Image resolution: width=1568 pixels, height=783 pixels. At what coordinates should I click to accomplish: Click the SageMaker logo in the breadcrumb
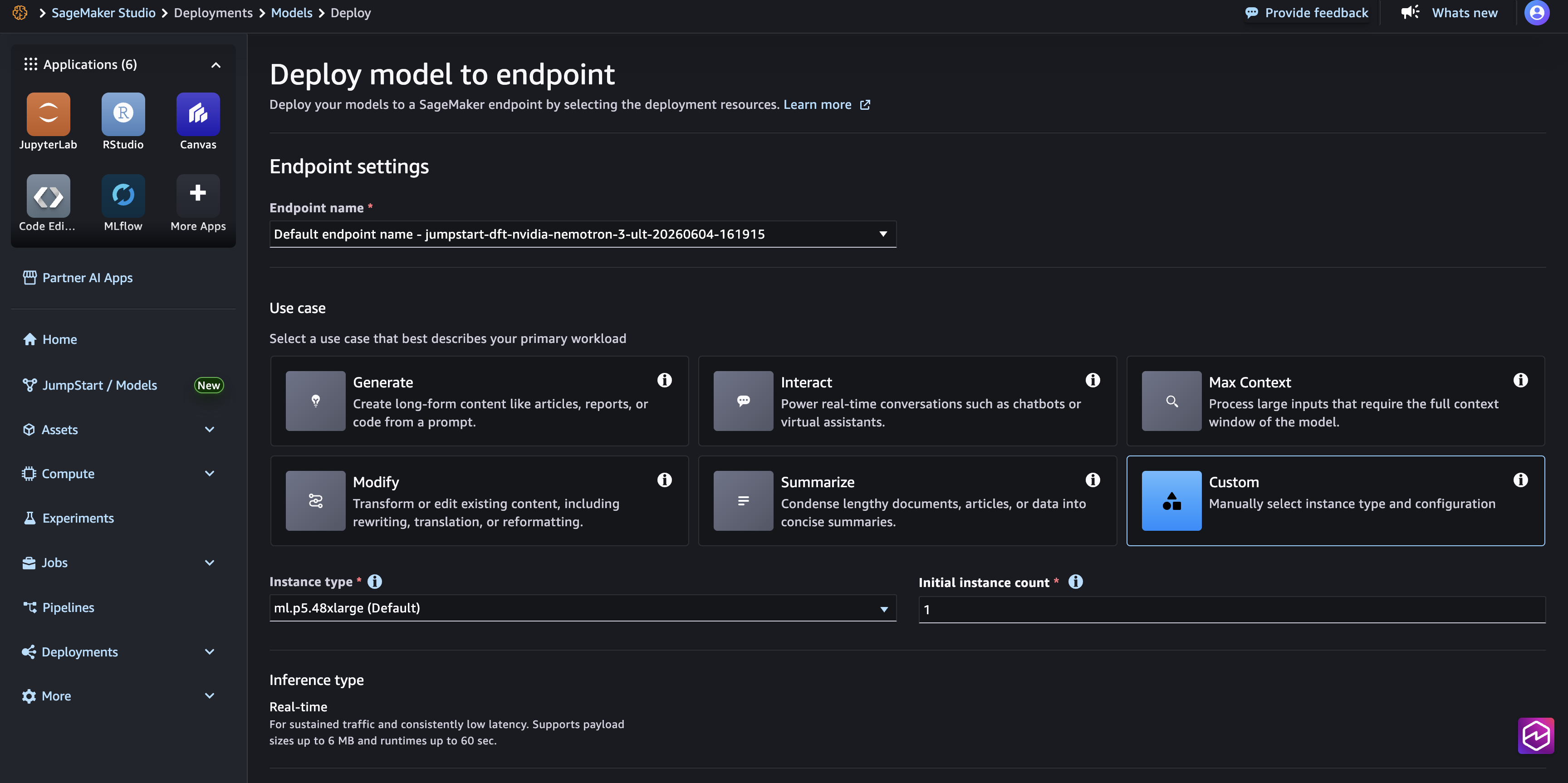(x=20, y=13)
